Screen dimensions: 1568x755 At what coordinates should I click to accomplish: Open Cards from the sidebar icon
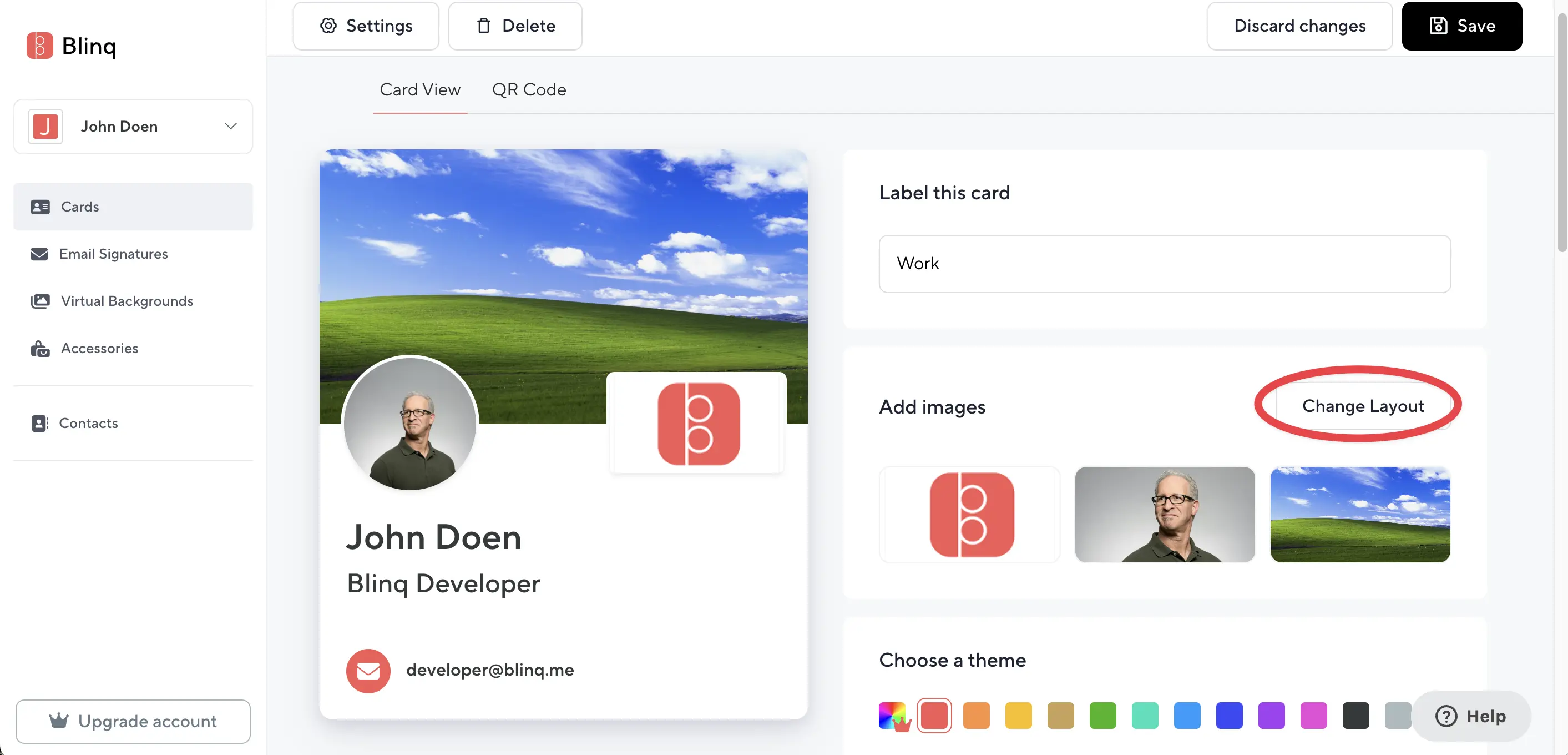(x=40, y=207)
